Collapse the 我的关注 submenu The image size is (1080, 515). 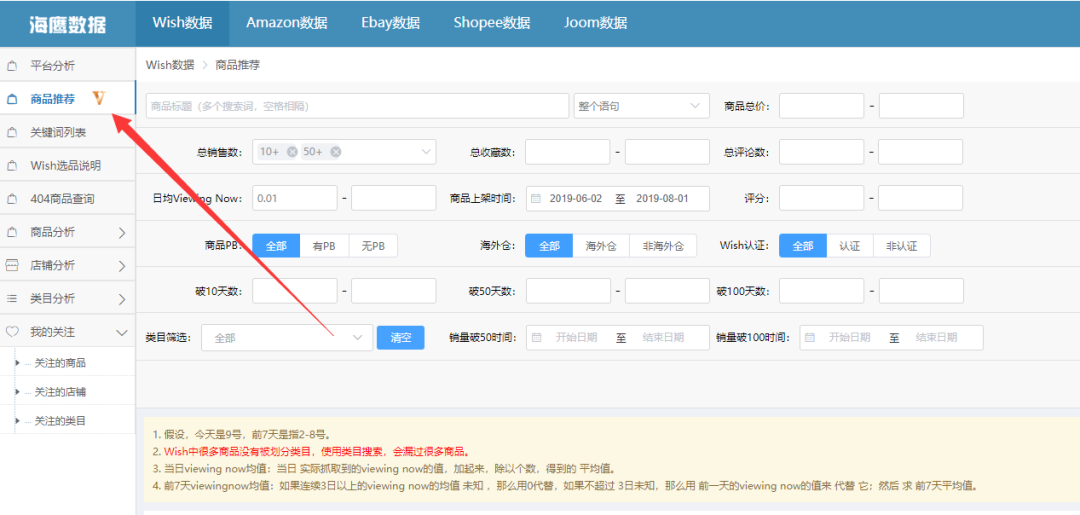pos(122,333)
